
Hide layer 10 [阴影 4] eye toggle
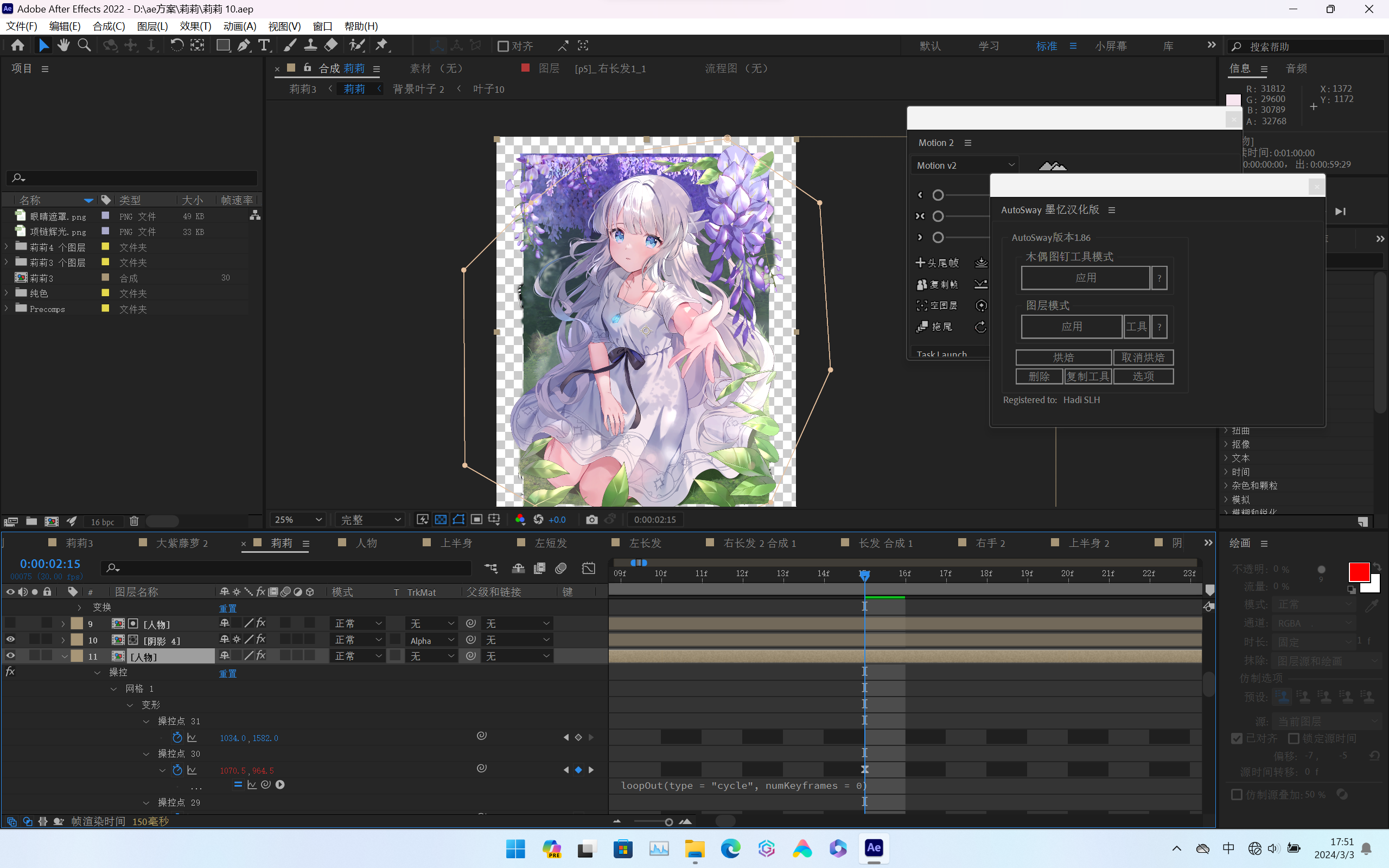click(x=10, y=640)
